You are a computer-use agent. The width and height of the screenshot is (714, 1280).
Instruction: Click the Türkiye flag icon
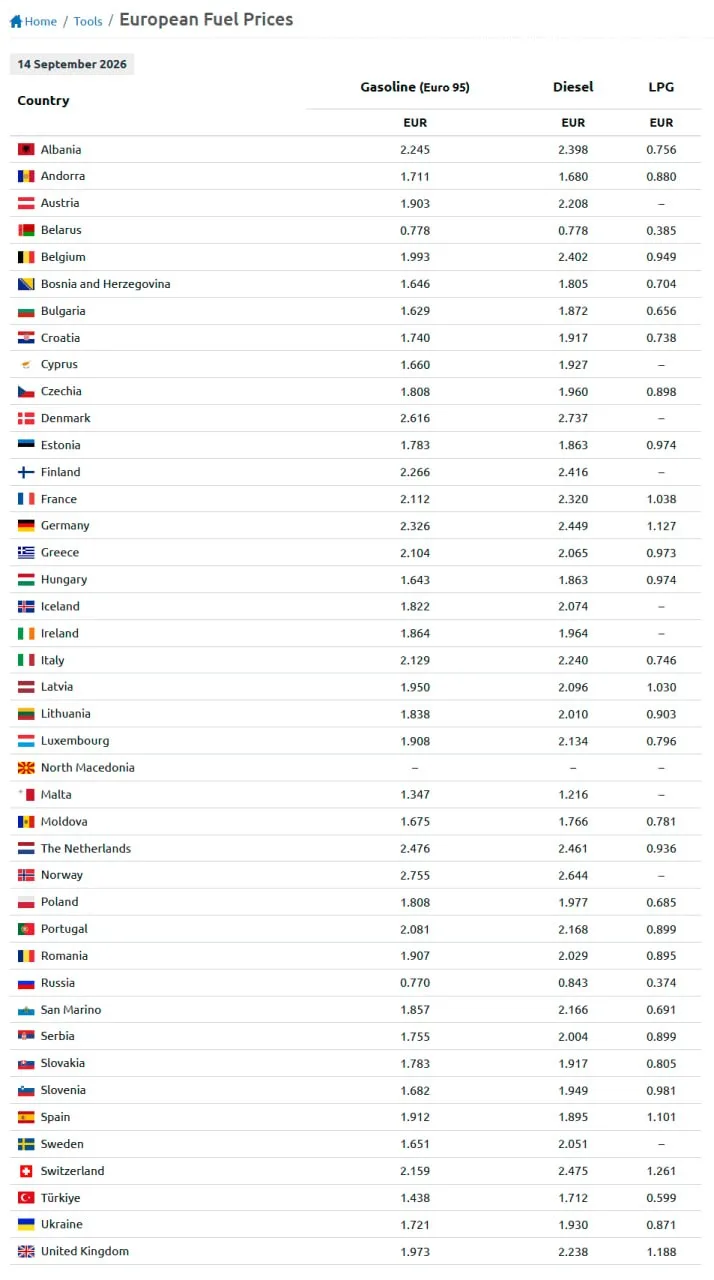pyautogui.click(x=26, y=1197)
